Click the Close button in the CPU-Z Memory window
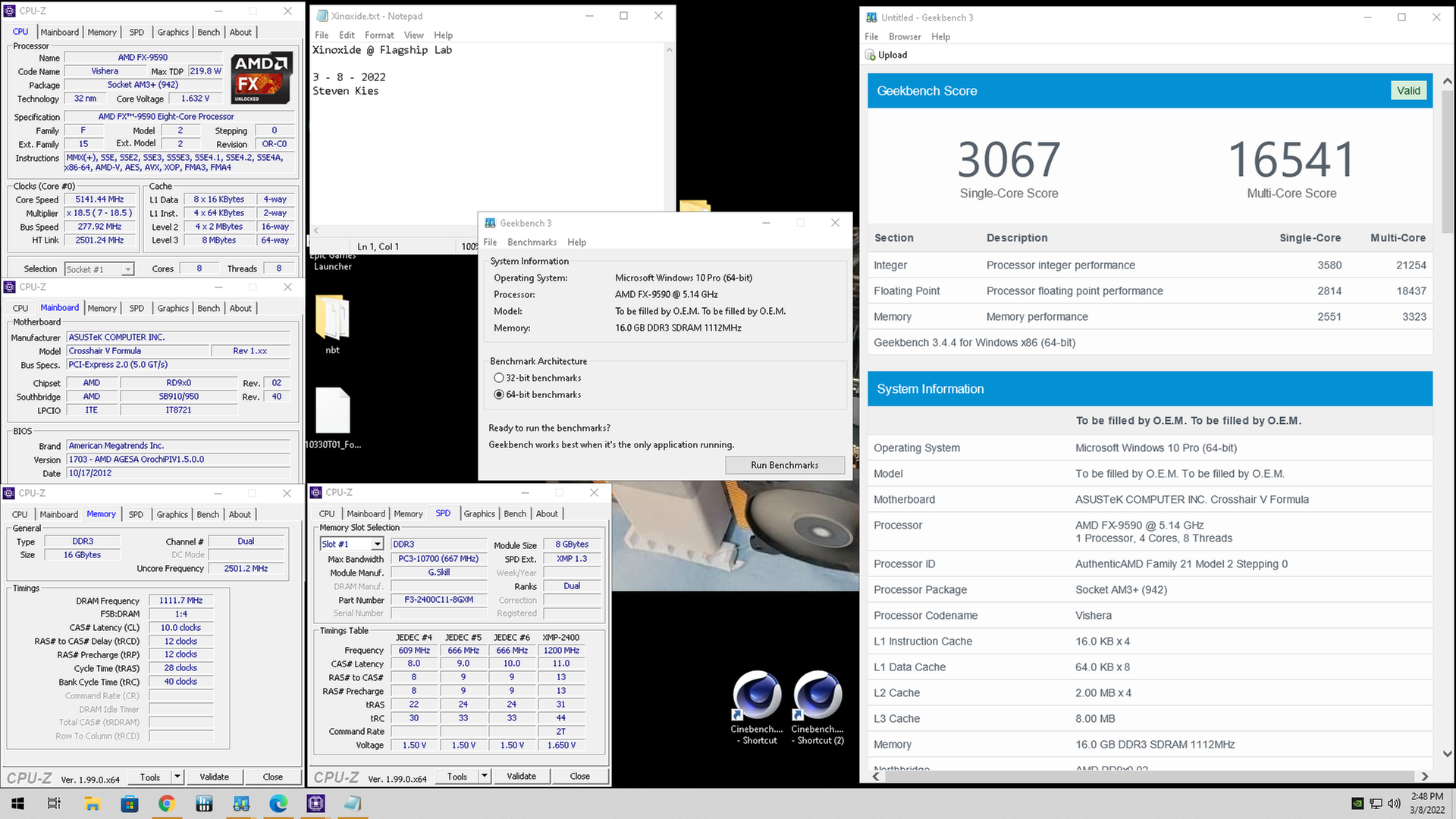 [272, 777]
